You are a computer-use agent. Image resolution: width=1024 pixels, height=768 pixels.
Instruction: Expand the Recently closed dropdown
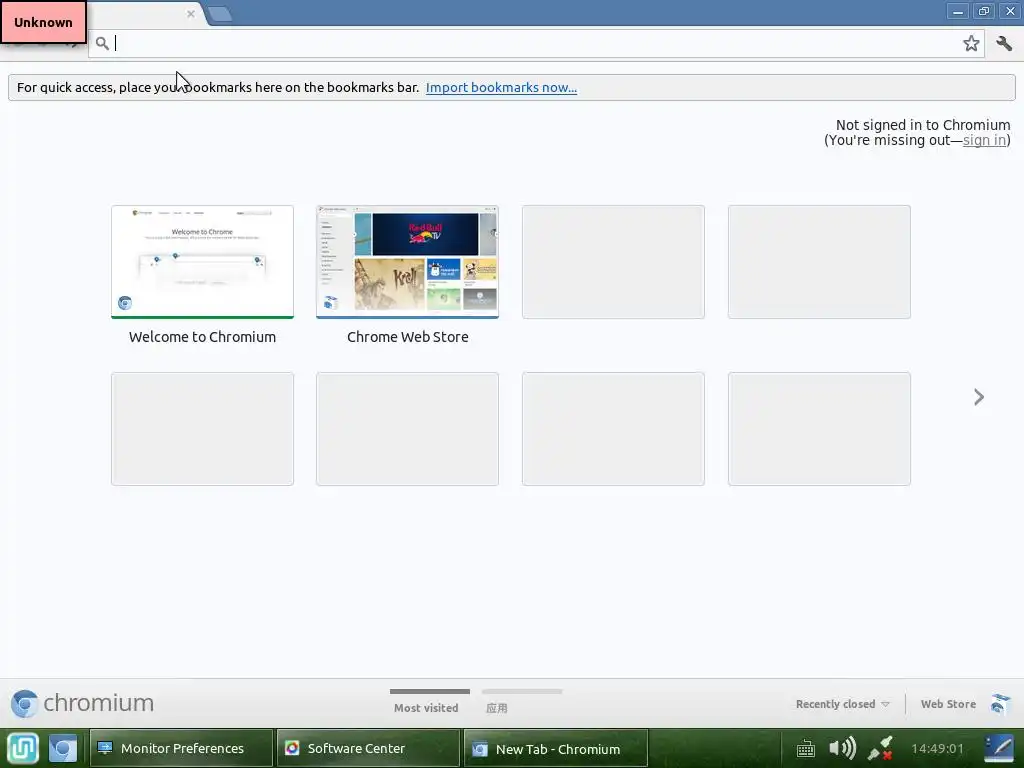842,704
